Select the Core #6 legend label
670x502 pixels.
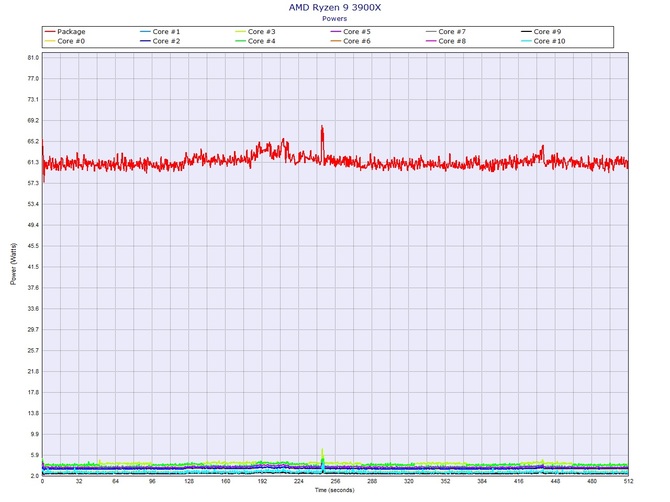(x=357, y=41)
